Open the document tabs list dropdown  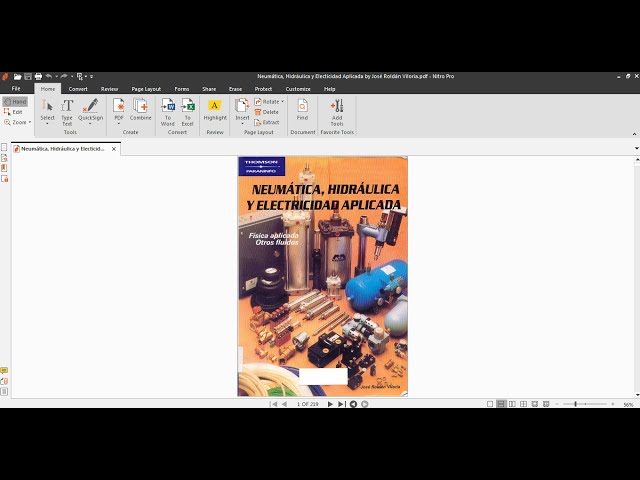(636, 149)
